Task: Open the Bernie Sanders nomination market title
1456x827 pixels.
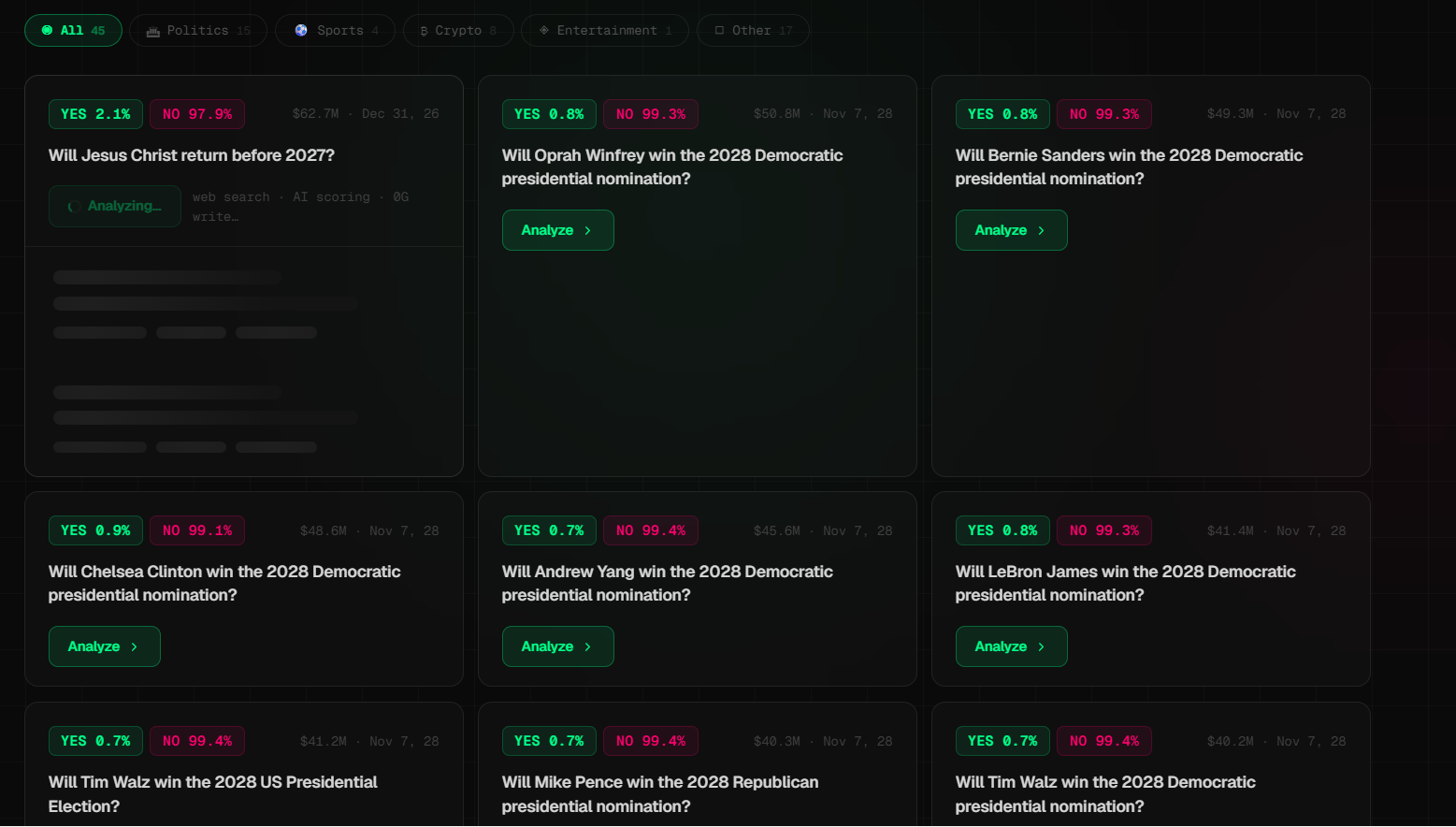Action: [1129, 167]
